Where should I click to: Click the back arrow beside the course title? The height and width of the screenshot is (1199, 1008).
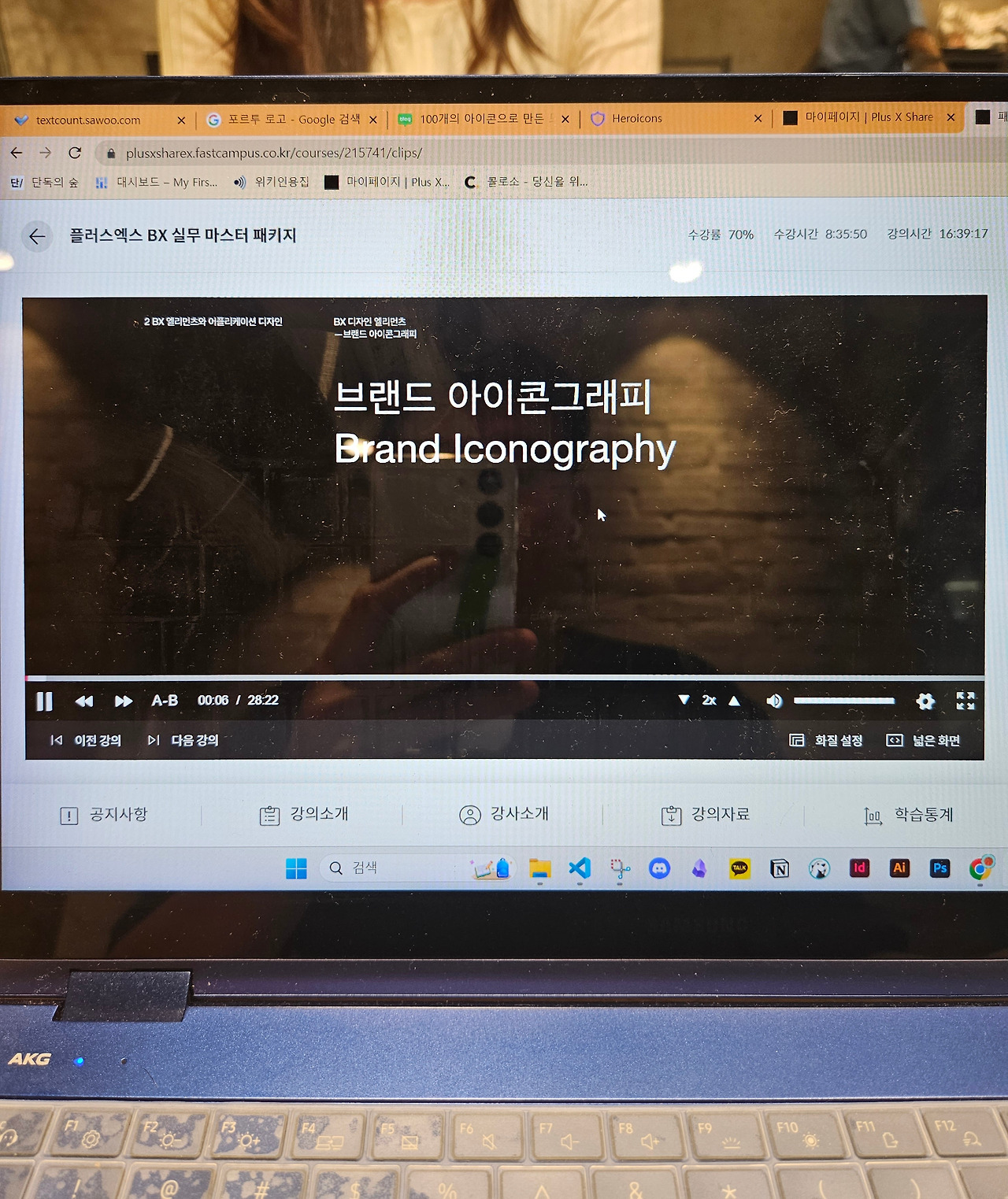coord(37,236)
